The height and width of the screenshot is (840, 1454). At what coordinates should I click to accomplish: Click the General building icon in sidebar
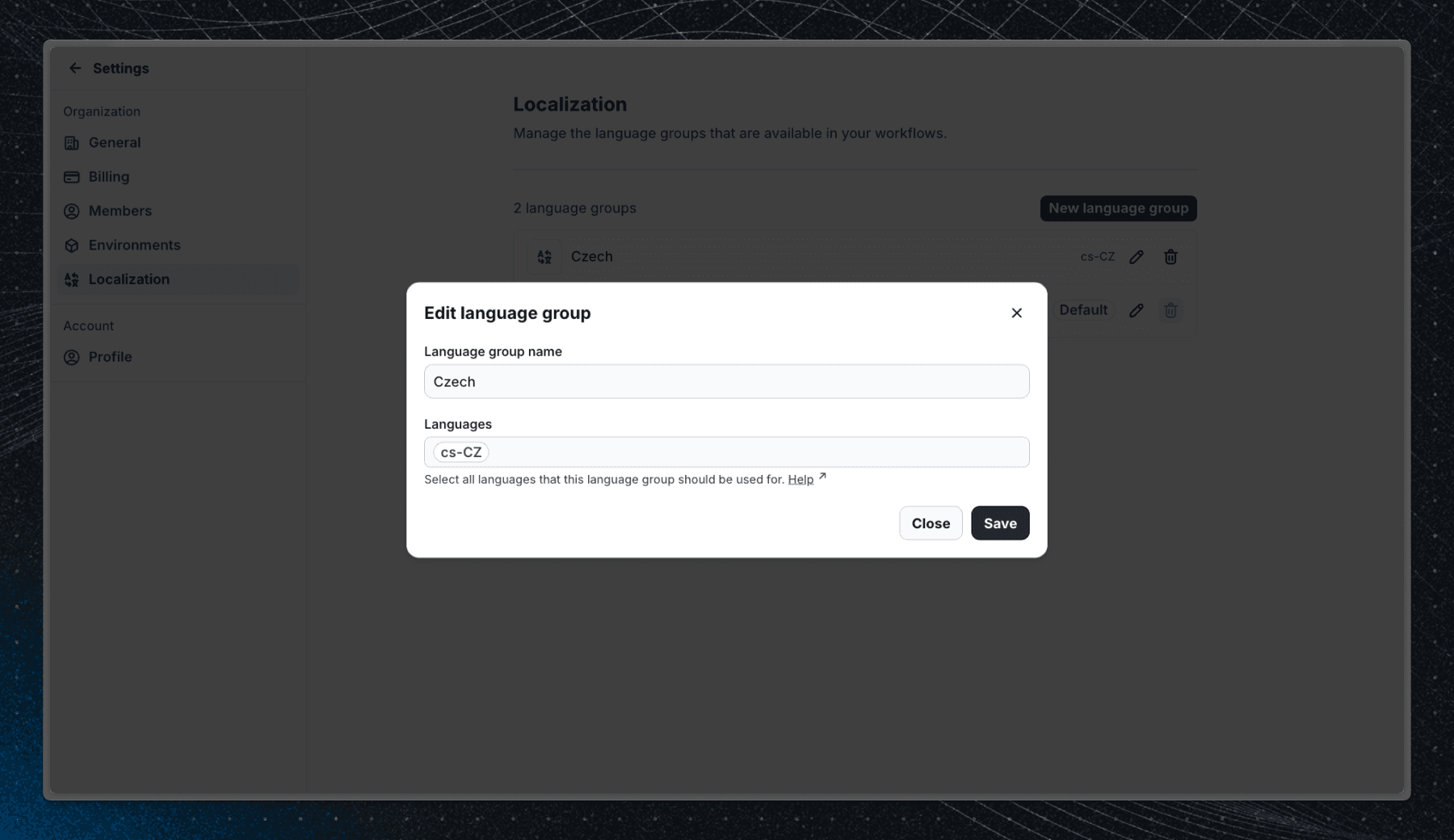(72, 143)
